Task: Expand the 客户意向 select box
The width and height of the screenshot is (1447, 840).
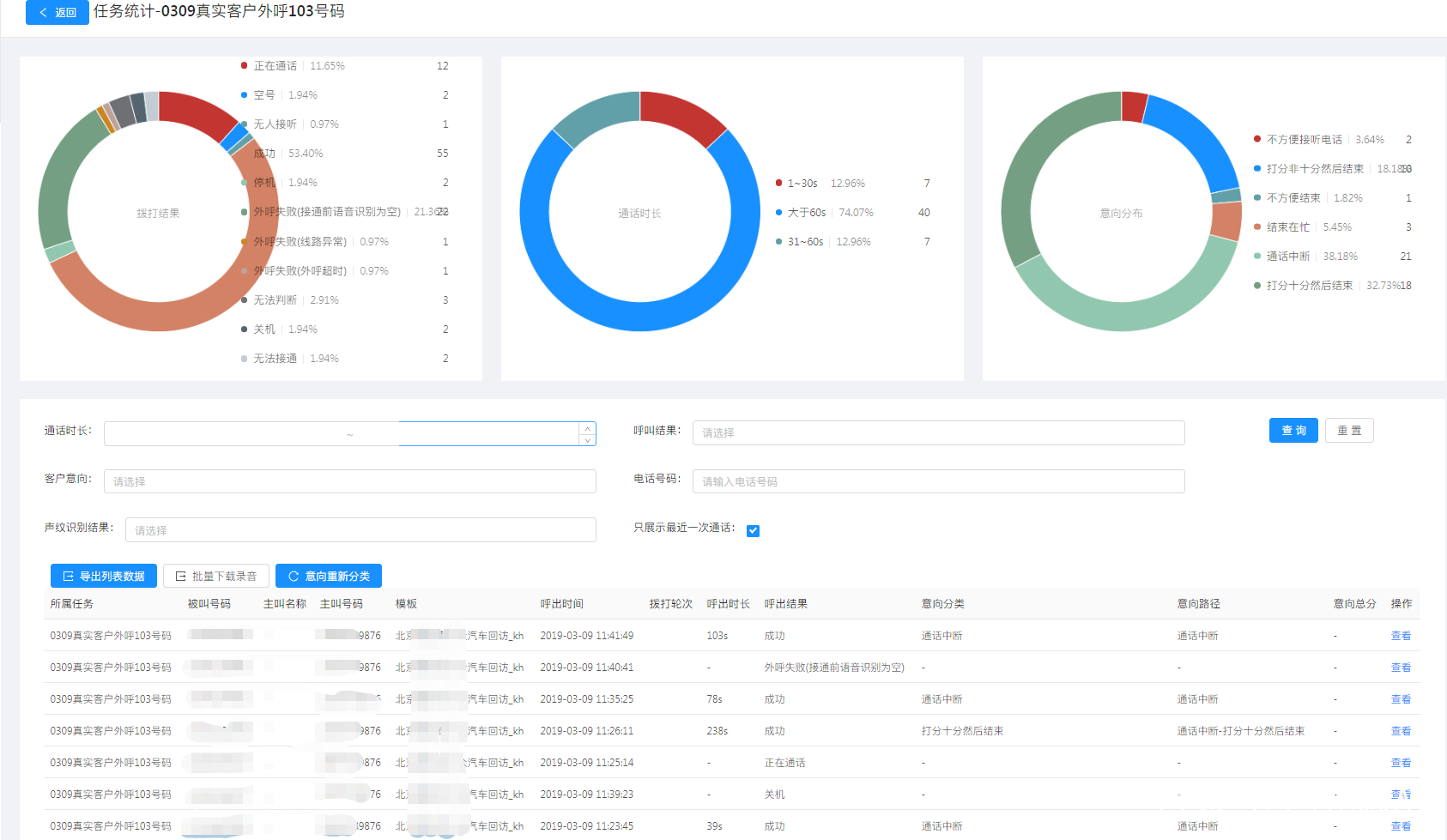Action: (349, 482)
